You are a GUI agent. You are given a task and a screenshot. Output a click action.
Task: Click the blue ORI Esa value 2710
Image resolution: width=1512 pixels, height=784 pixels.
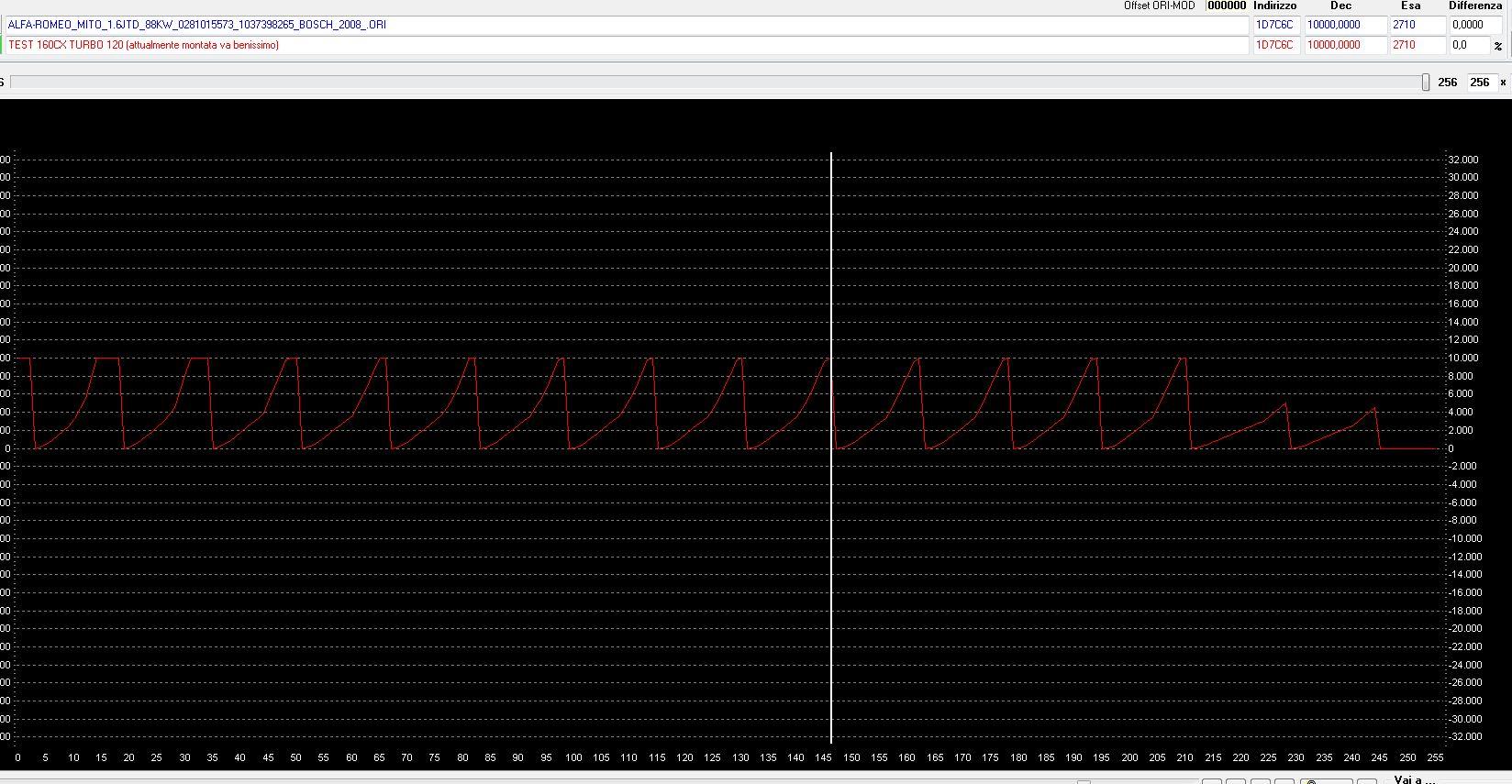pos(1417,25)
